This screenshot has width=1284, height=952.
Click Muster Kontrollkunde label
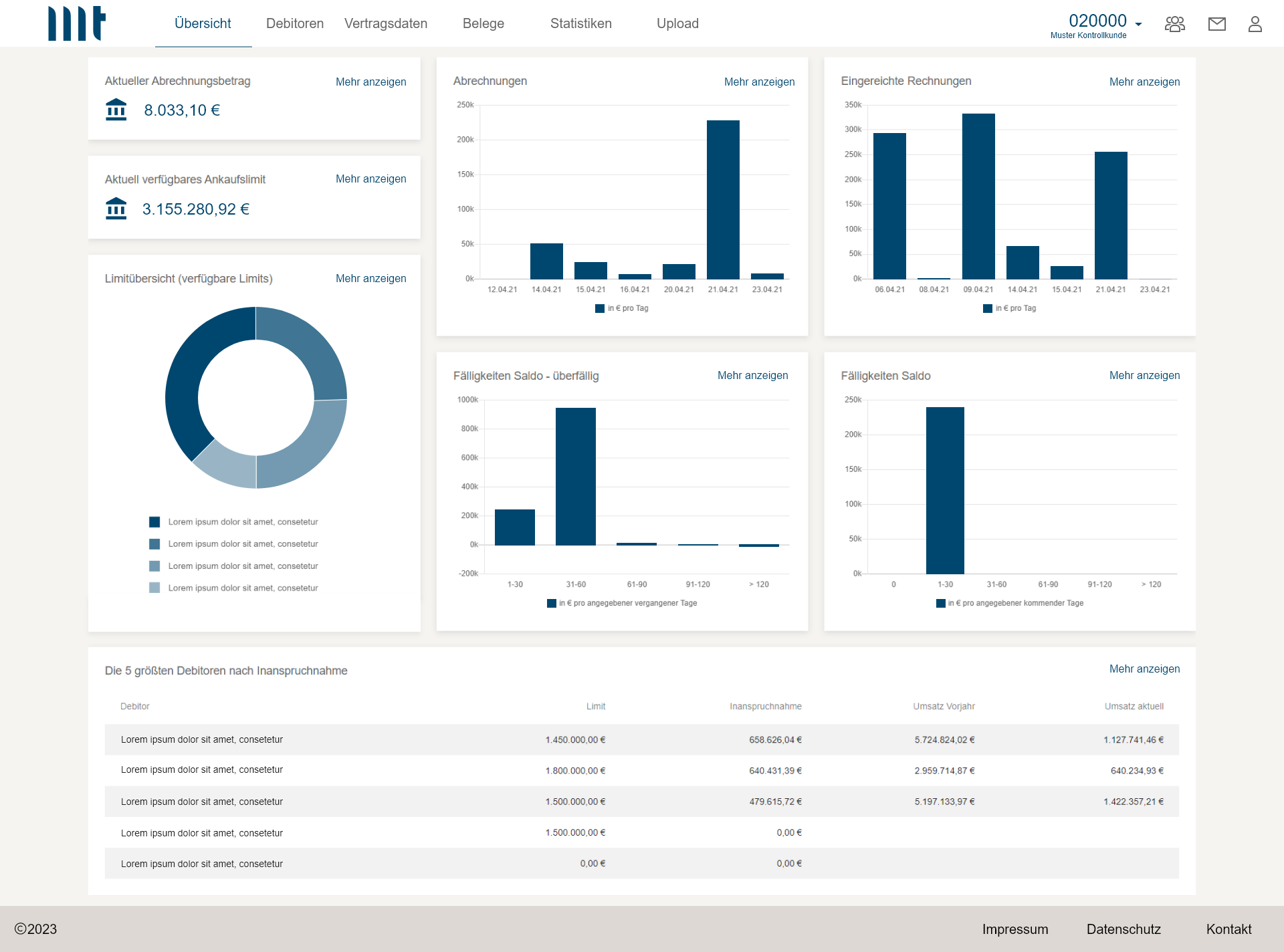tap(1089, 35)
